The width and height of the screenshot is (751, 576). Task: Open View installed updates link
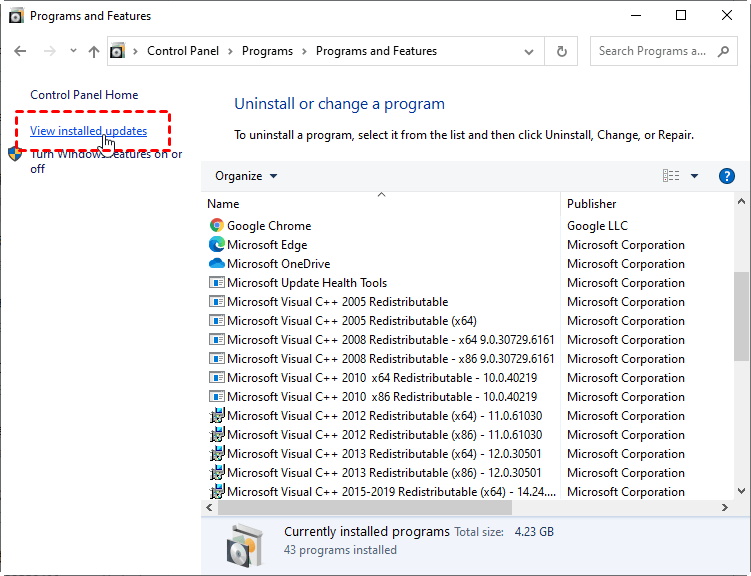(89, 131)
